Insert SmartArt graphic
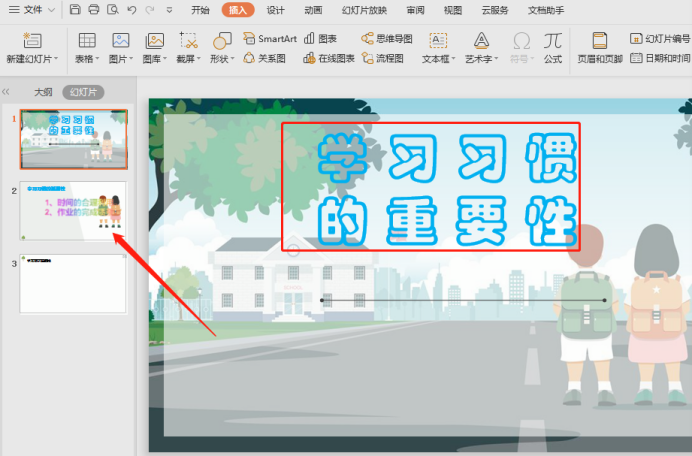692x456 pixels. 270,39
